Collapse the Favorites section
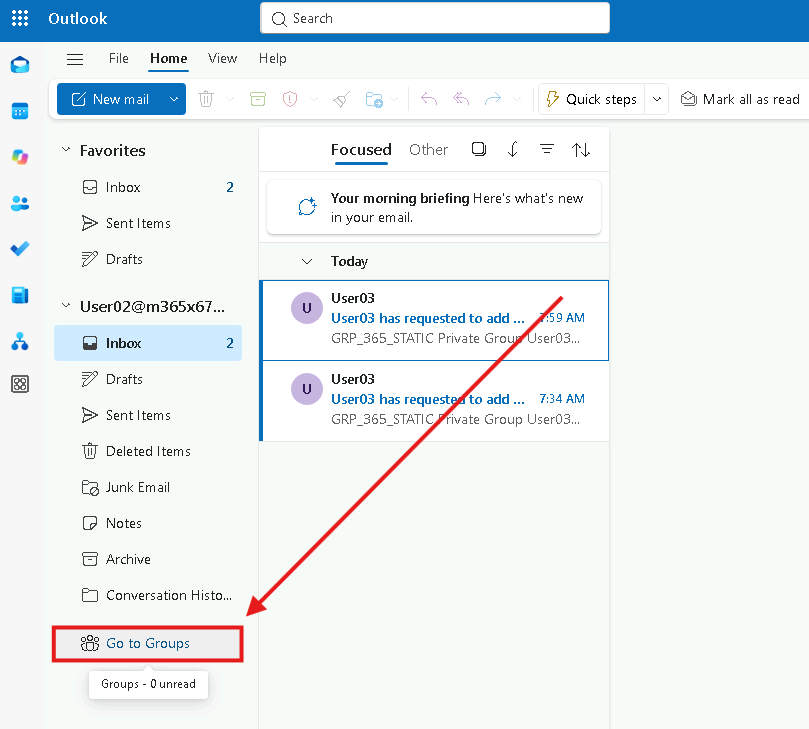809x729 pixels. pyautogui.click(x=66, y=150)
